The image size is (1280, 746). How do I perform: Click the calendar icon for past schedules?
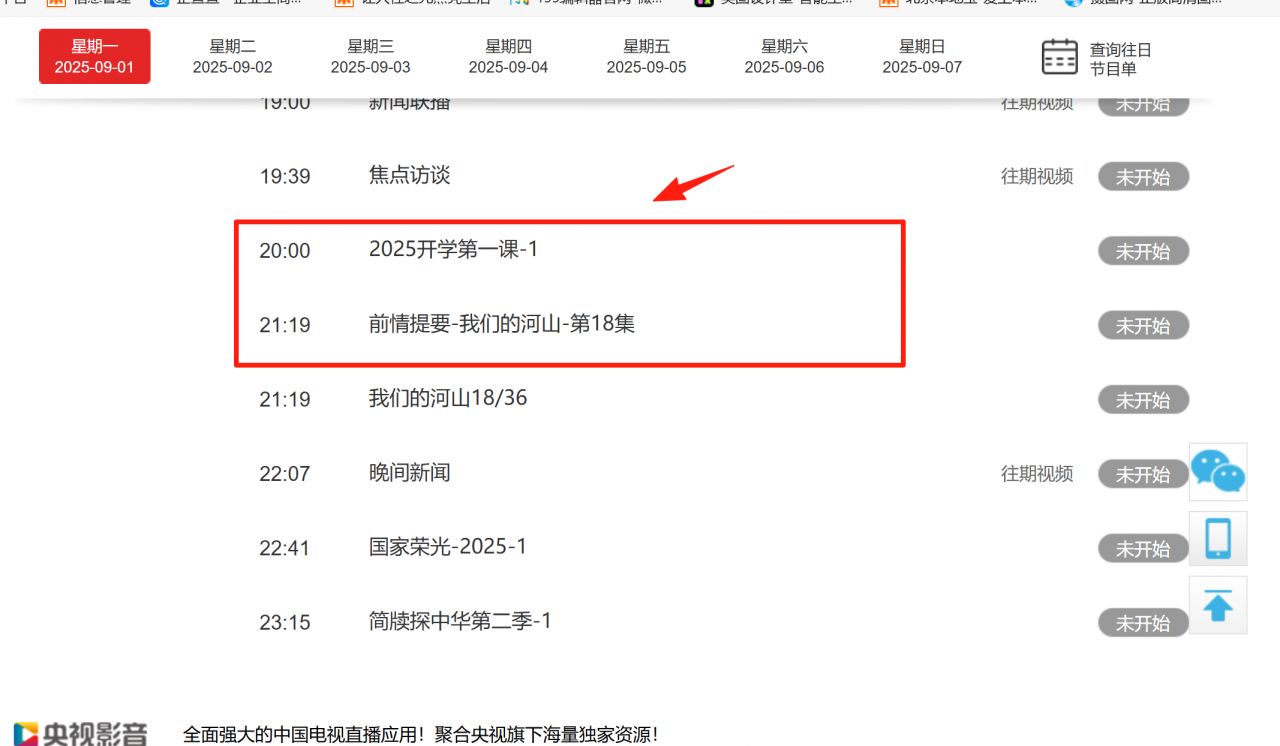(1060, 57)
